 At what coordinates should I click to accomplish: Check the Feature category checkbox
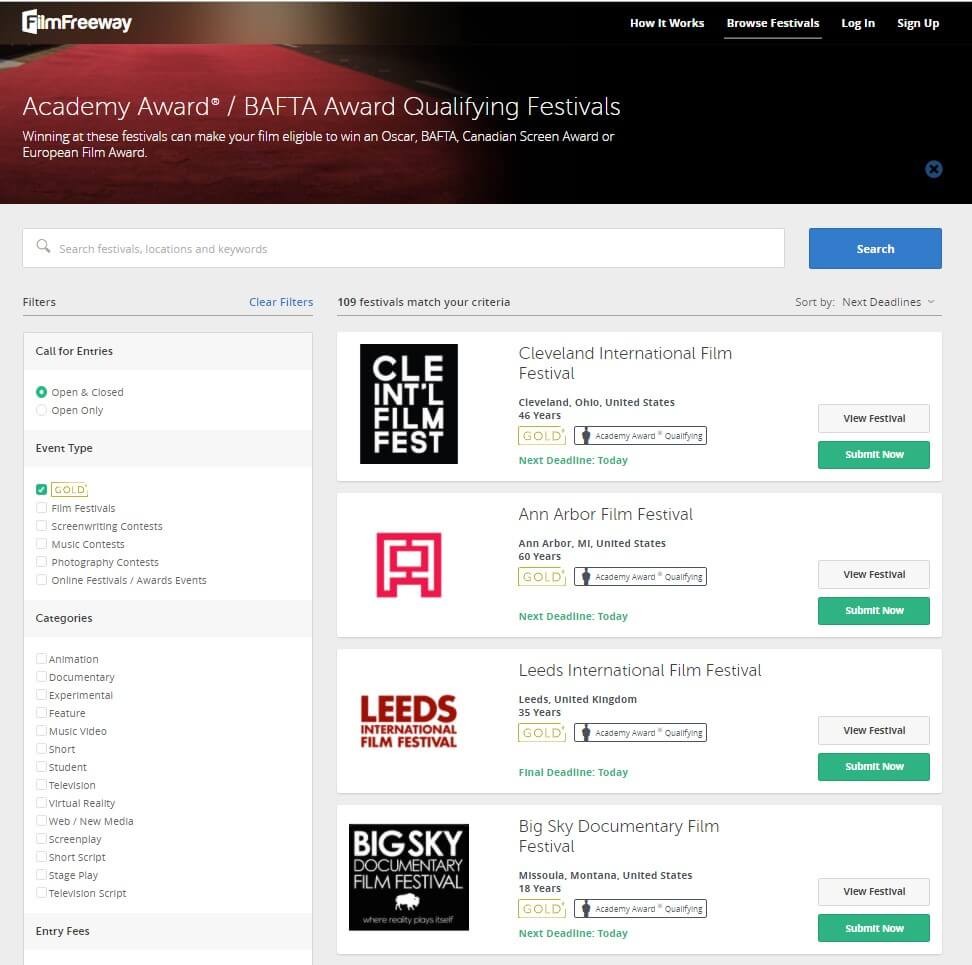[42, 712]
